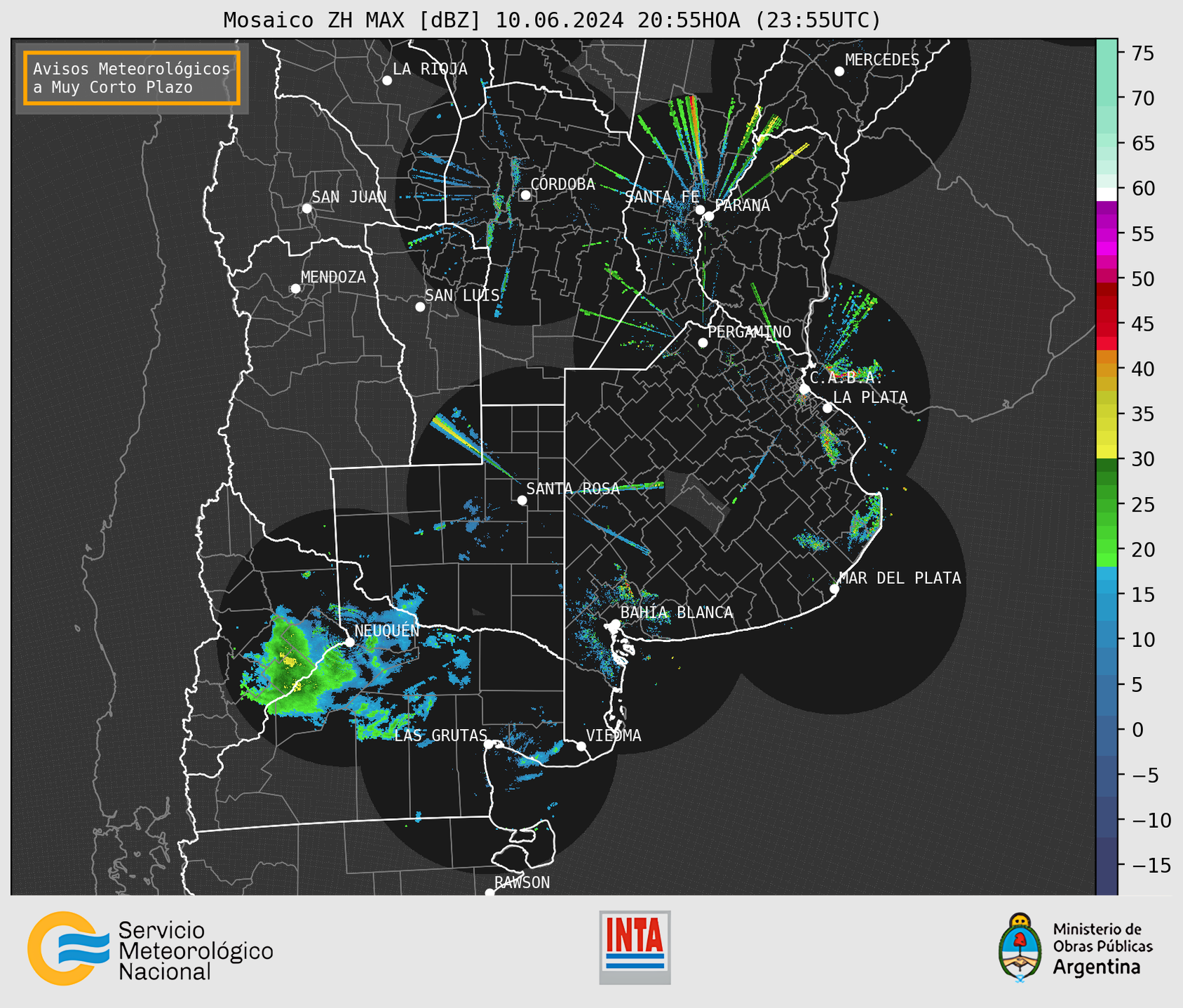Image resolution: width=1183 pixels, height=1008 pixels.
Task: Click the LA PLATA city marker
Action: pos(827,408)
